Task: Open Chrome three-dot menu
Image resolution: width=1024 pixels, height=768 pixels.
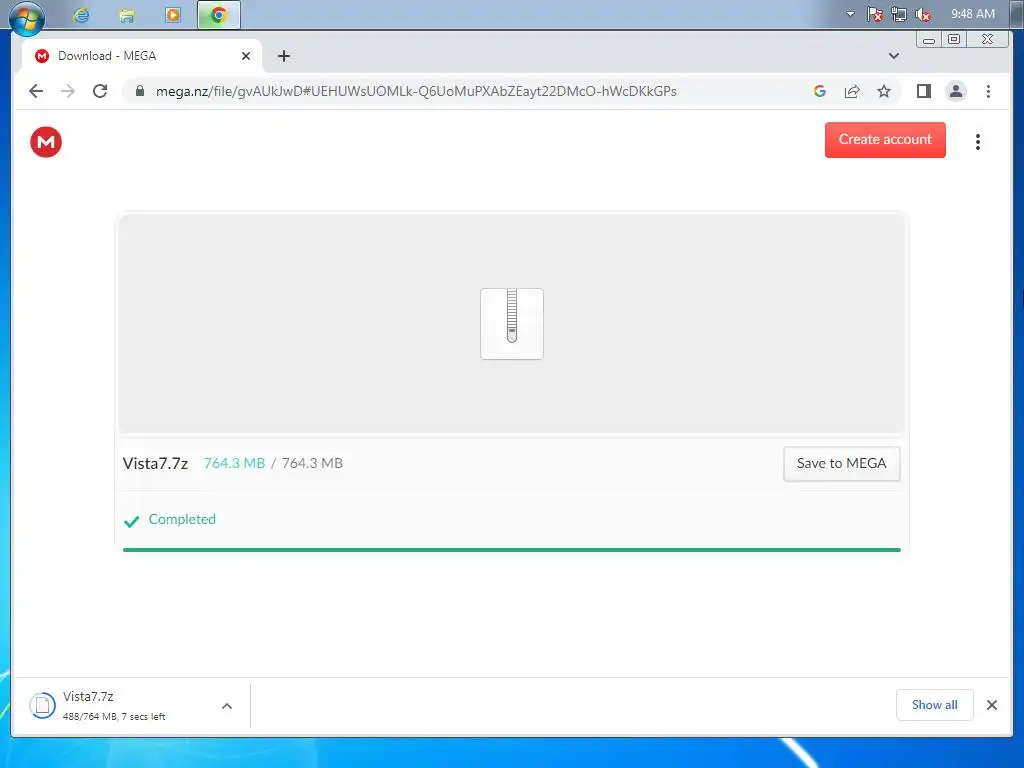Action: 988,91
